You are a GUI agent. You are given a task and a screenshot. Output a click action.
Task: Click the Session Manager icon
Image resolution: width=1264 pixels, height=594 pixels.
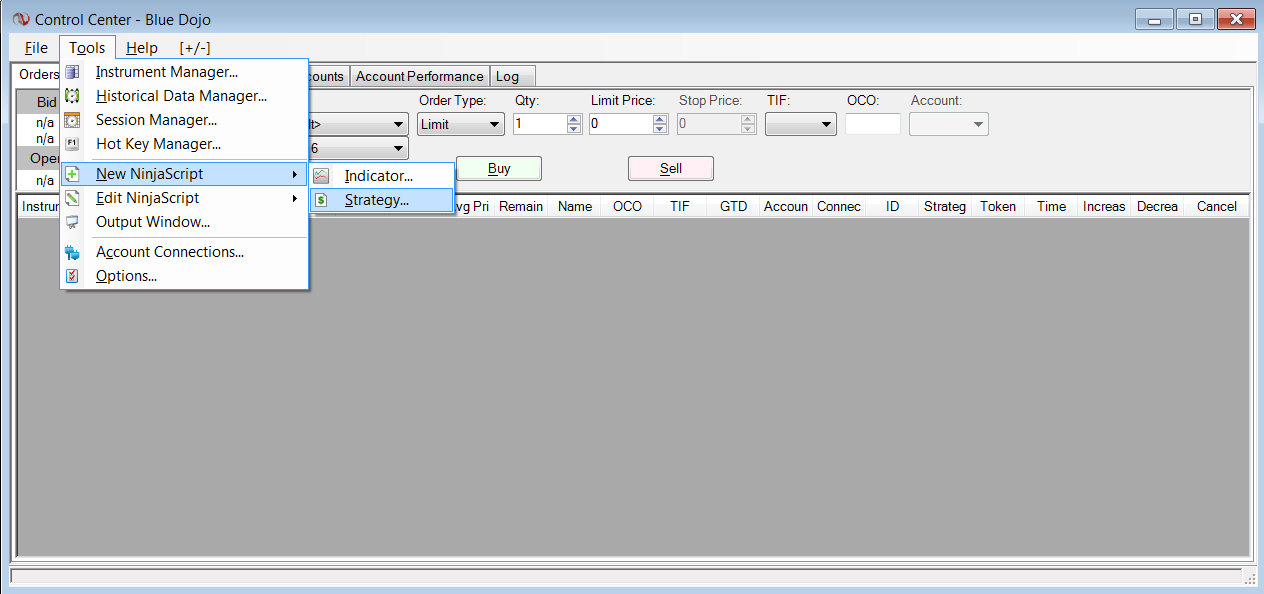[72, 120]
